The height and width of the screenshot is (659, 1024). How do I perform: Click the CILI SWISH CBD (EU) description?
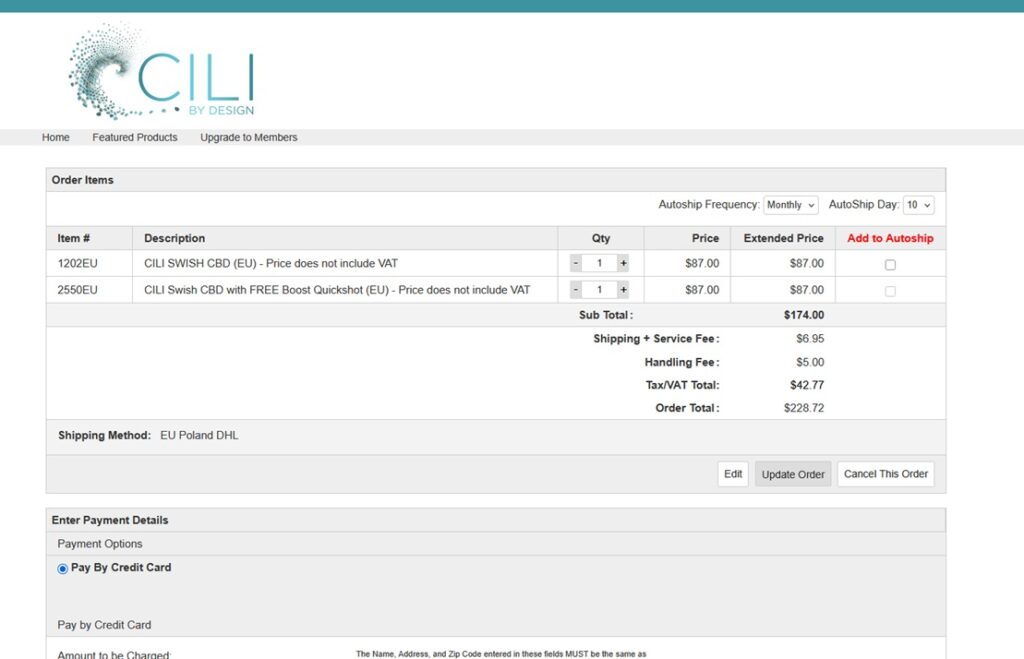click(271, 263)
